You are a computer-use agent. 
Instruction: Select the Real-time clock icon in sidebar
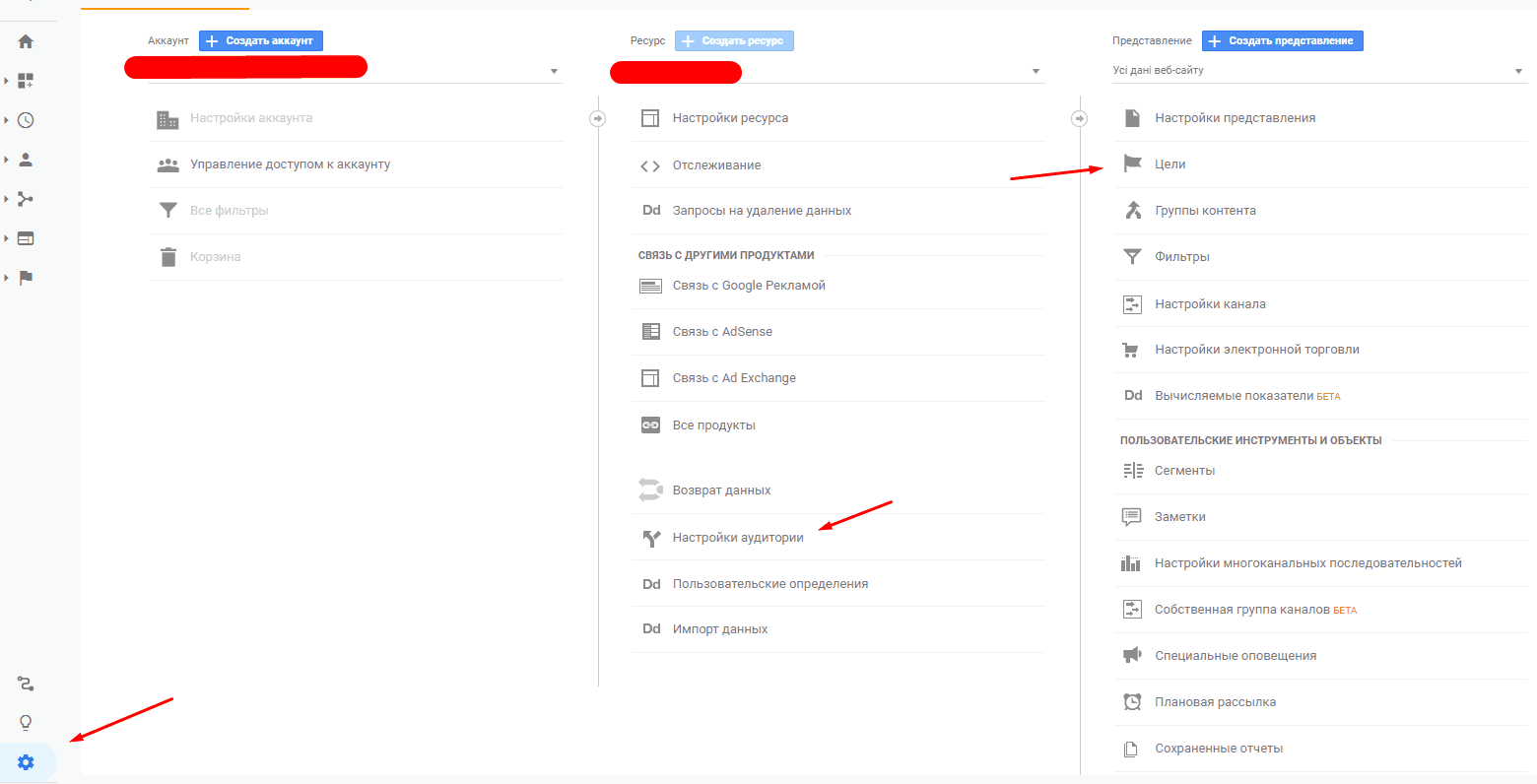pos(27,119)
